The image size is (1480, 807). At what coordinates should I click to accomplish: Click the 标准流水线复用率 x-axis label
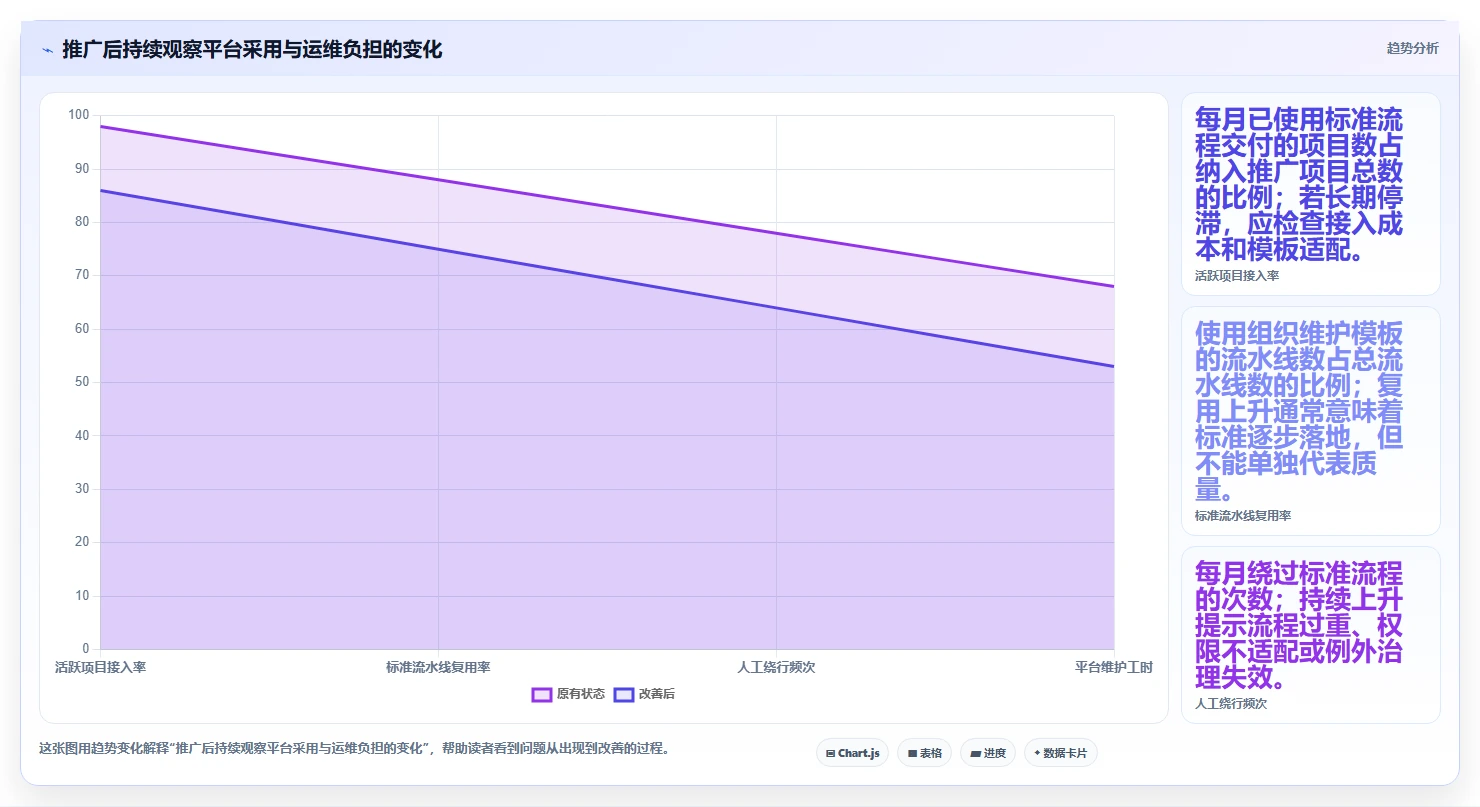click(x=438, y=667)
